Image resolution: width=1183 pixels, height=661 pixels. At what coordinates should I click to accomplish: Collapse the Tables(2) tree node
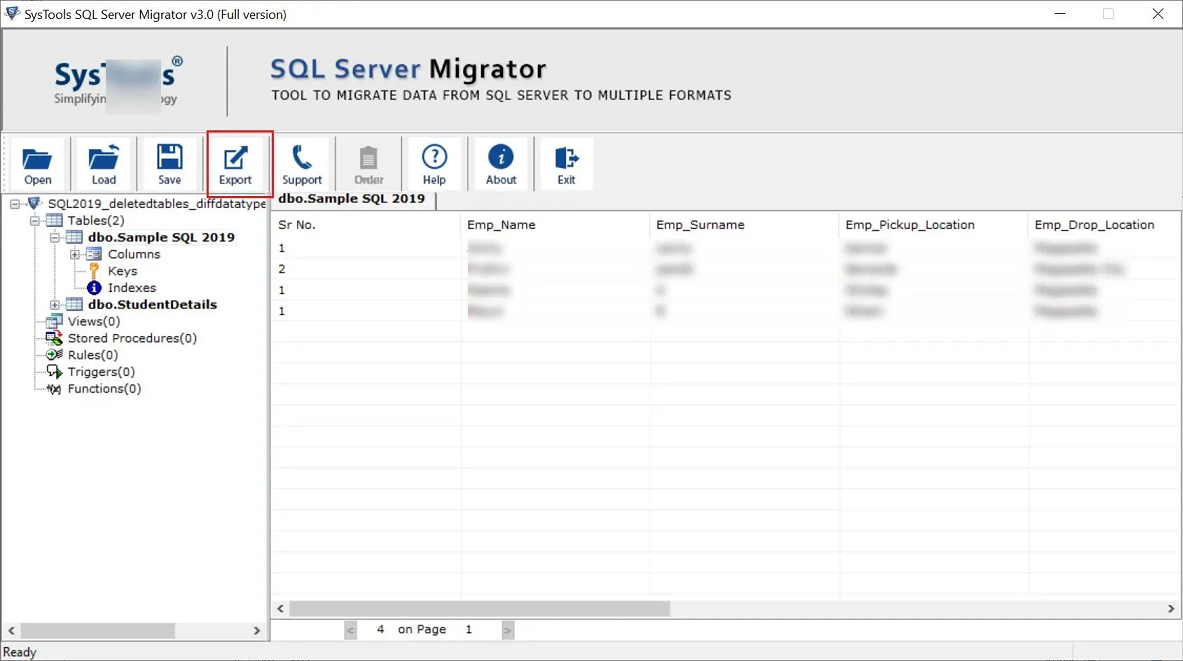pos(35,220)
